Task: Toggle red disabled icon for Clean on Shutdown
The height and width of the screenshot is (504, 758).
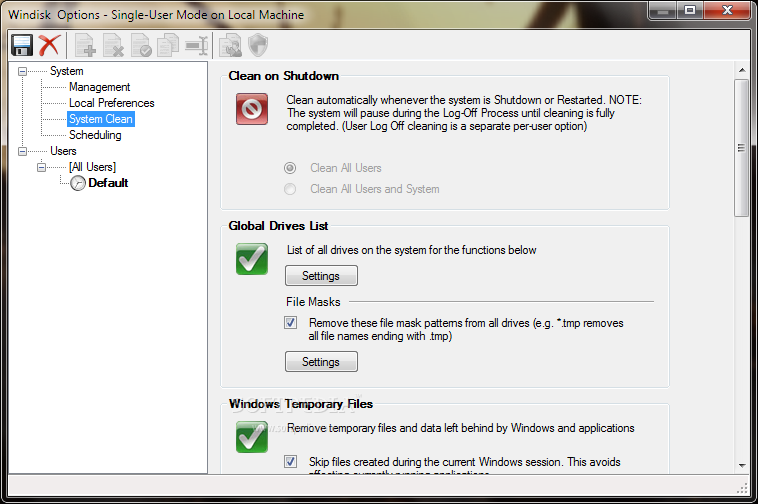Action: [x=252, y=109]
